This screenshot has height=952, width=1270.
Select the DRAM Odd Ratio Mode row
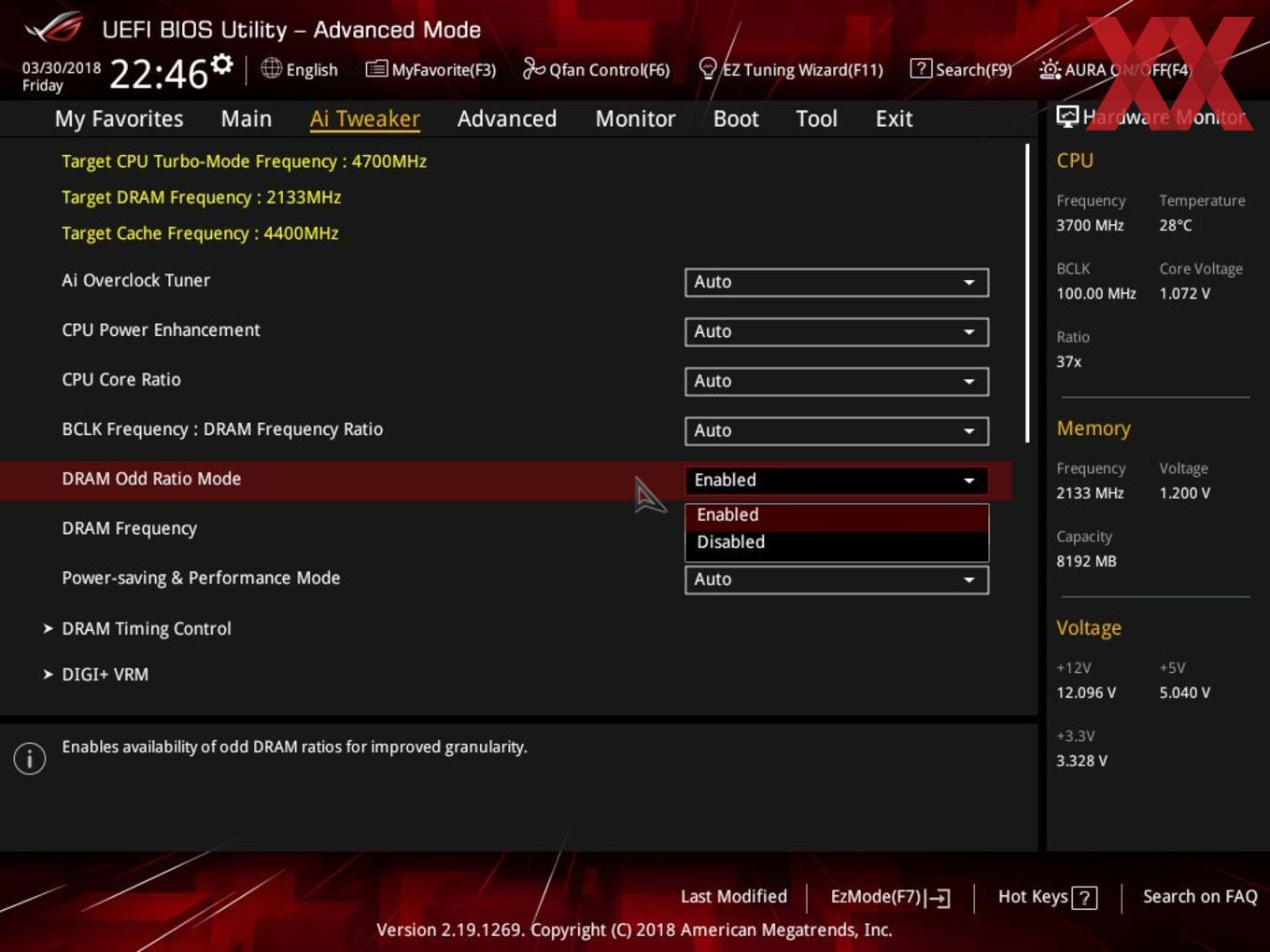pyautogui.click(x=506, y=480)
